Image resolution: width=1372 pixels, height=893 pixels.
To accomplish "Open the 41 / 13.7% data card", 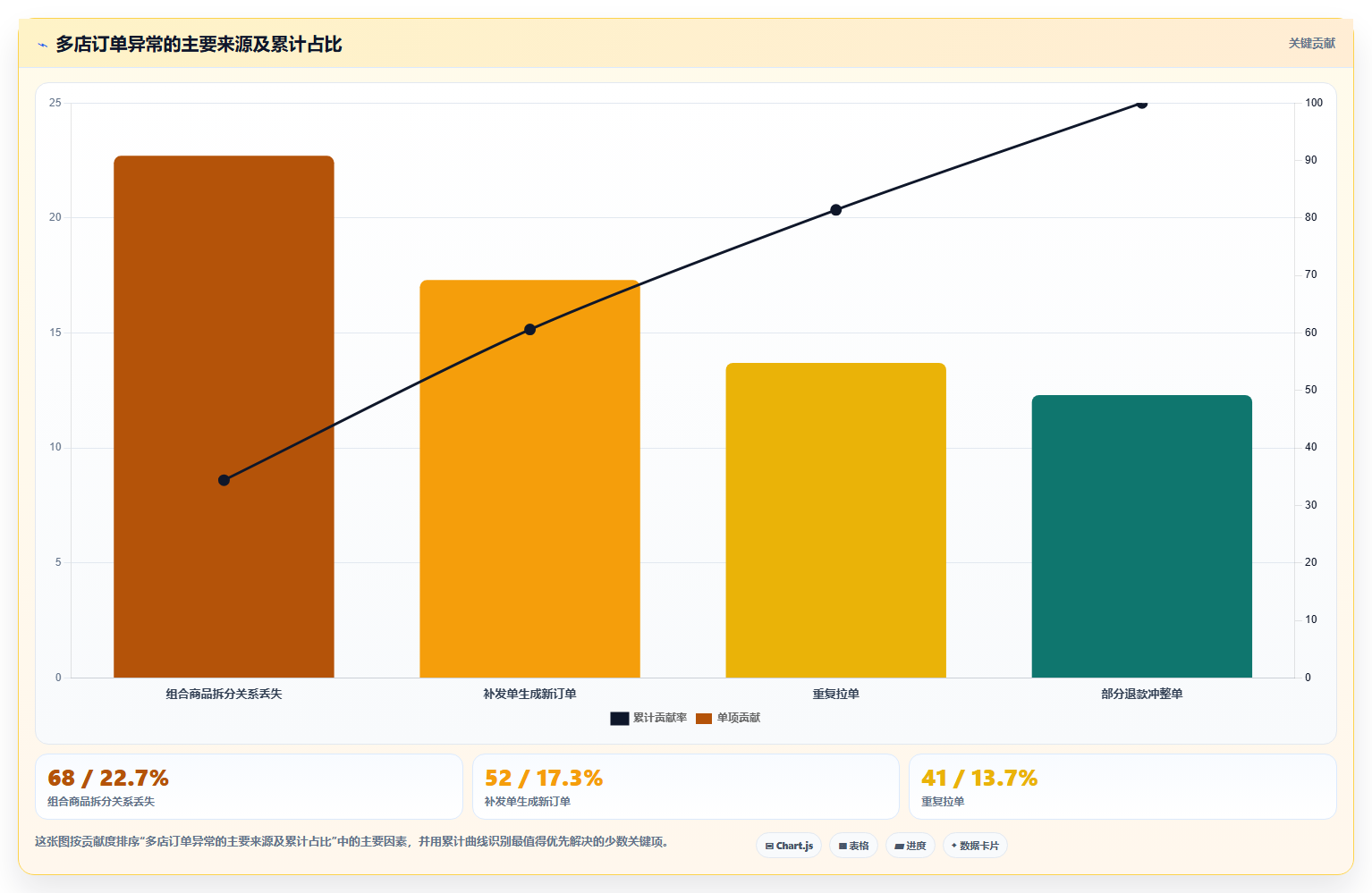I will [x=1122, y=787].
